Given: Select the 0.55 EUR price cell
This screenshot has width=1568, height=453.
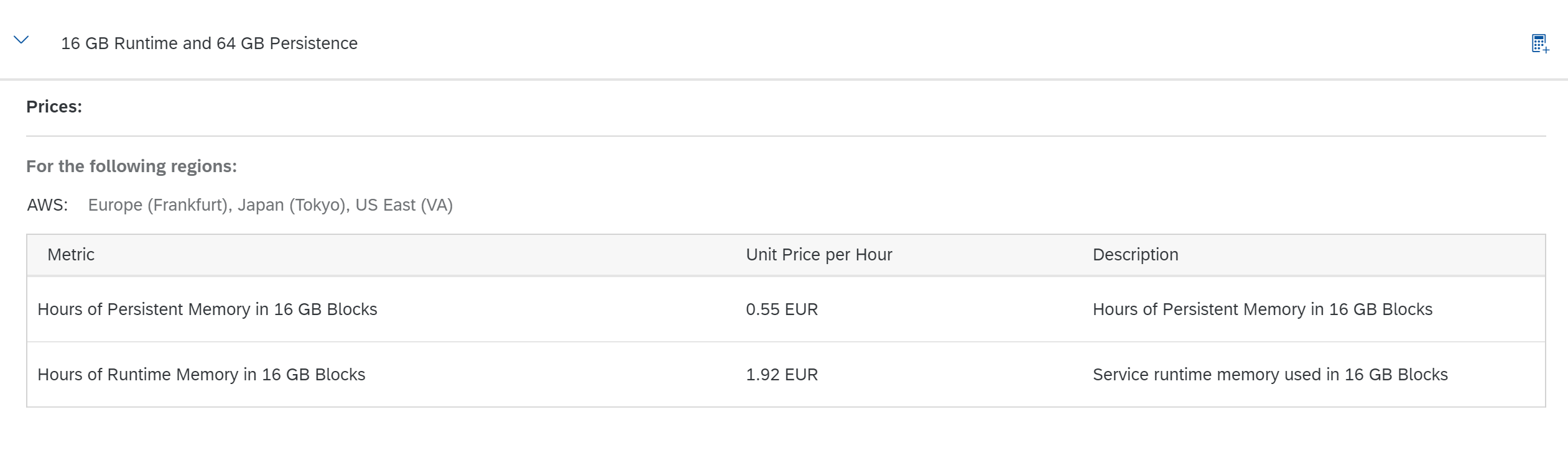Looking at the screenshot, I should [x=782, y=309].
